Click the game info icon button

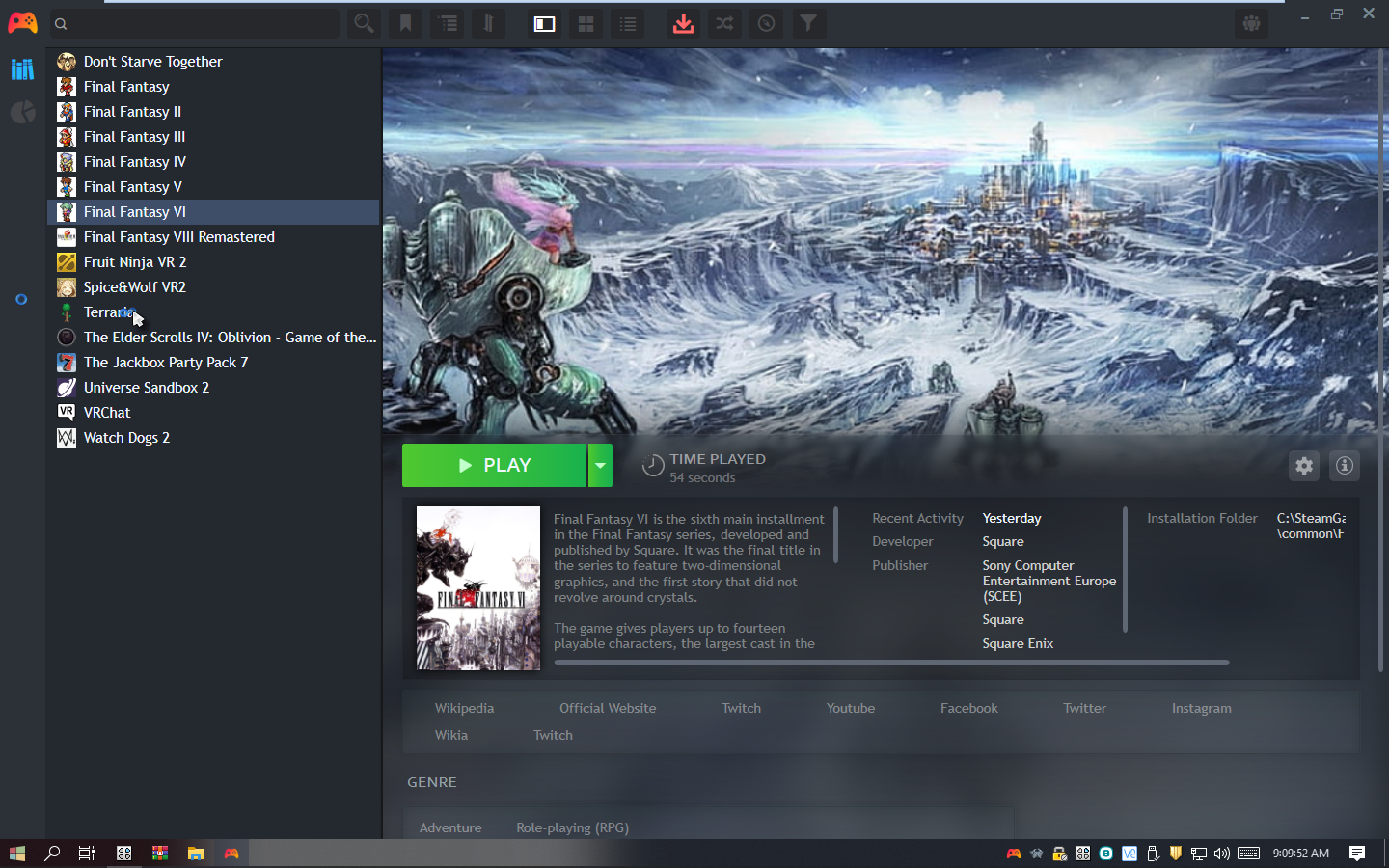pyautogui.click(x=1345, y=466)
